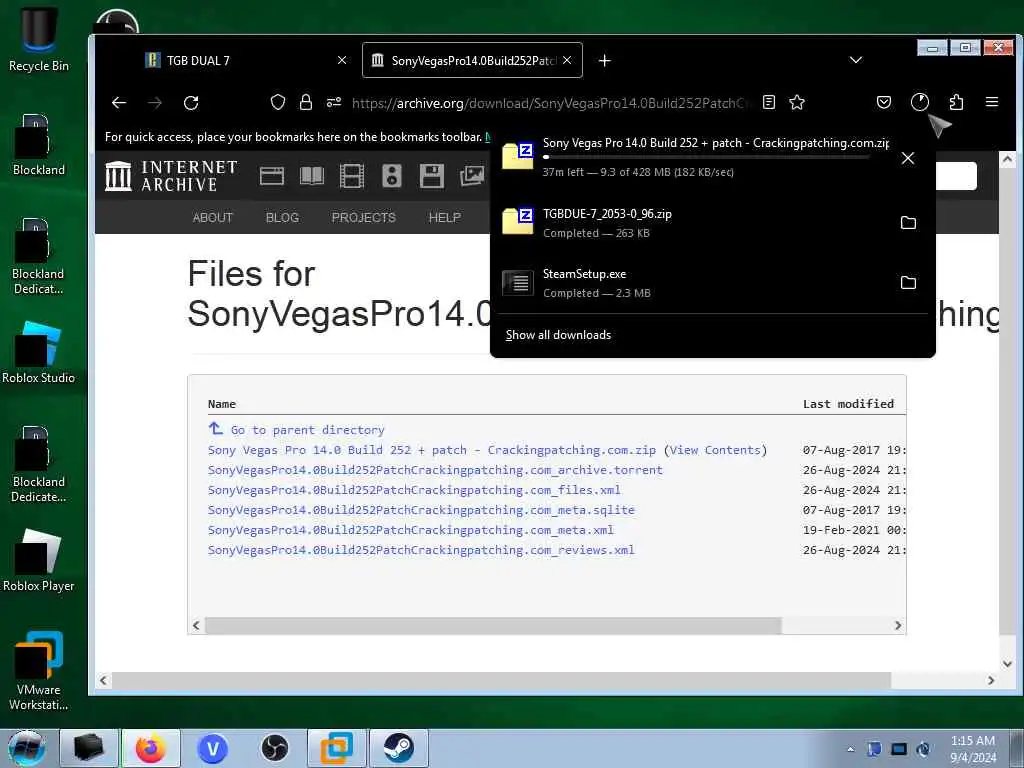The image size is (1024, 768).
Task: Click page horizontal scrollbar at bottom
Action: pos(502,680)
